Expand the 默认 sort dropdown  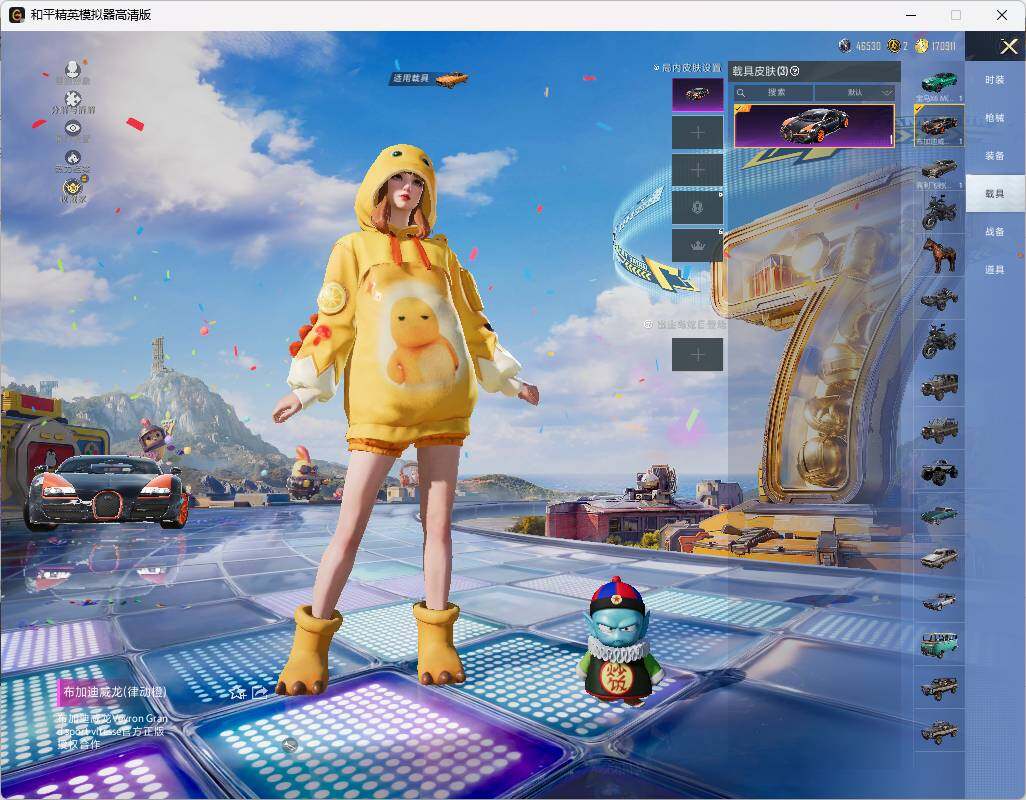(855, 92)
